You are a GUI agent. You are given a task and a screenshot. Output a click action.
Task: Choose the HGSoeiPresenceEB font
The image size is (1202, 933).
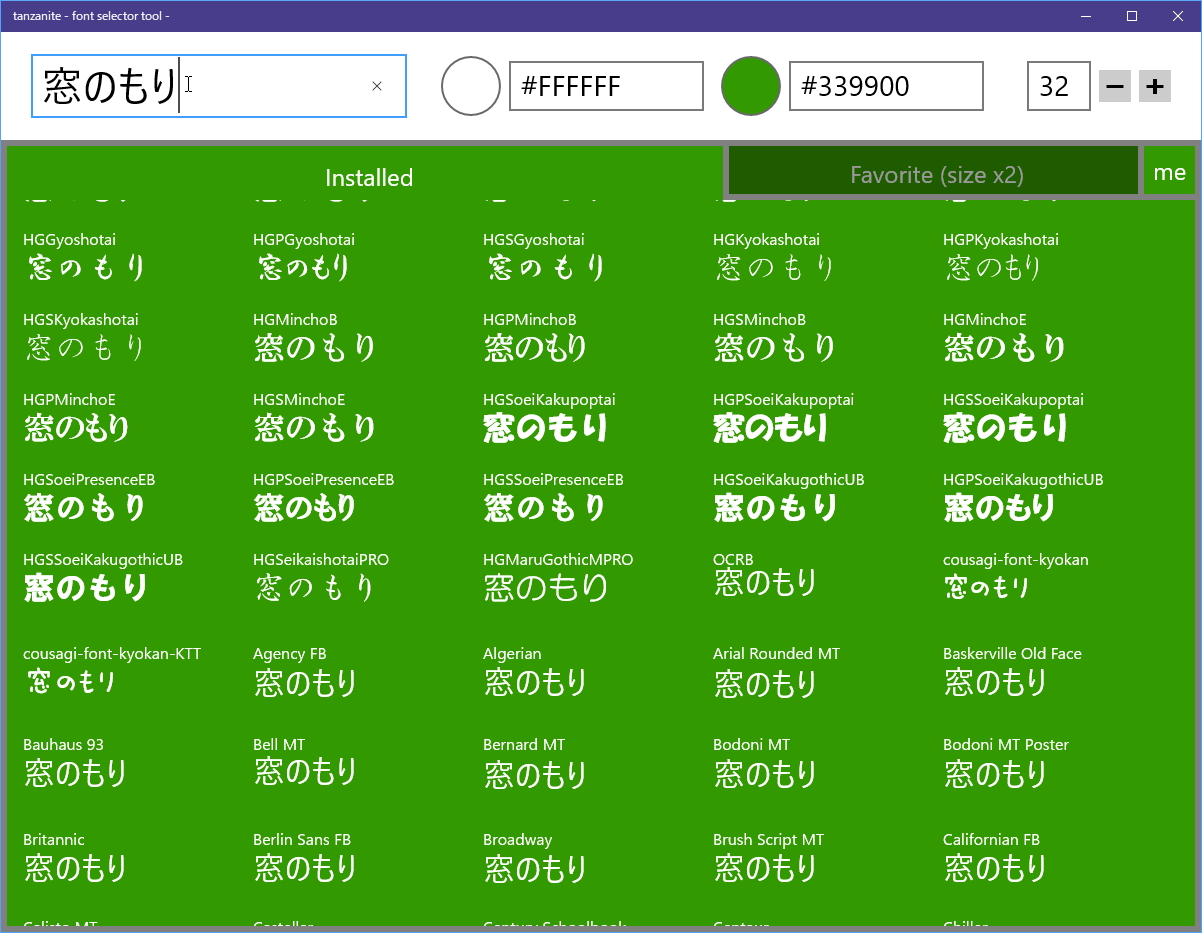pos(89,496)
